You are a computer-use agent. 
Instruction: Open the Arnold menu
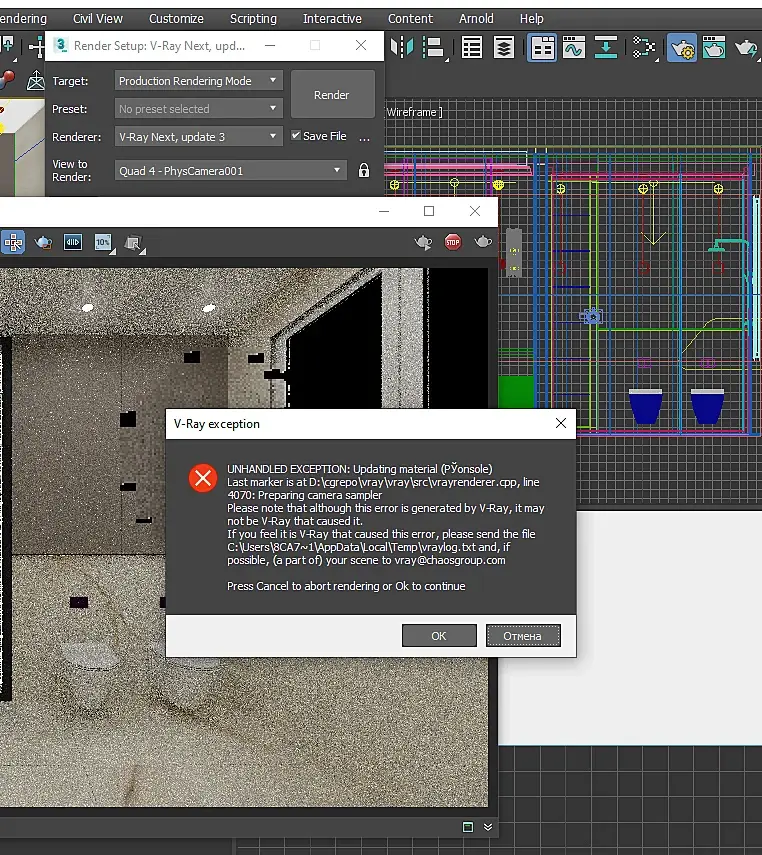click(x=476, y=18)
